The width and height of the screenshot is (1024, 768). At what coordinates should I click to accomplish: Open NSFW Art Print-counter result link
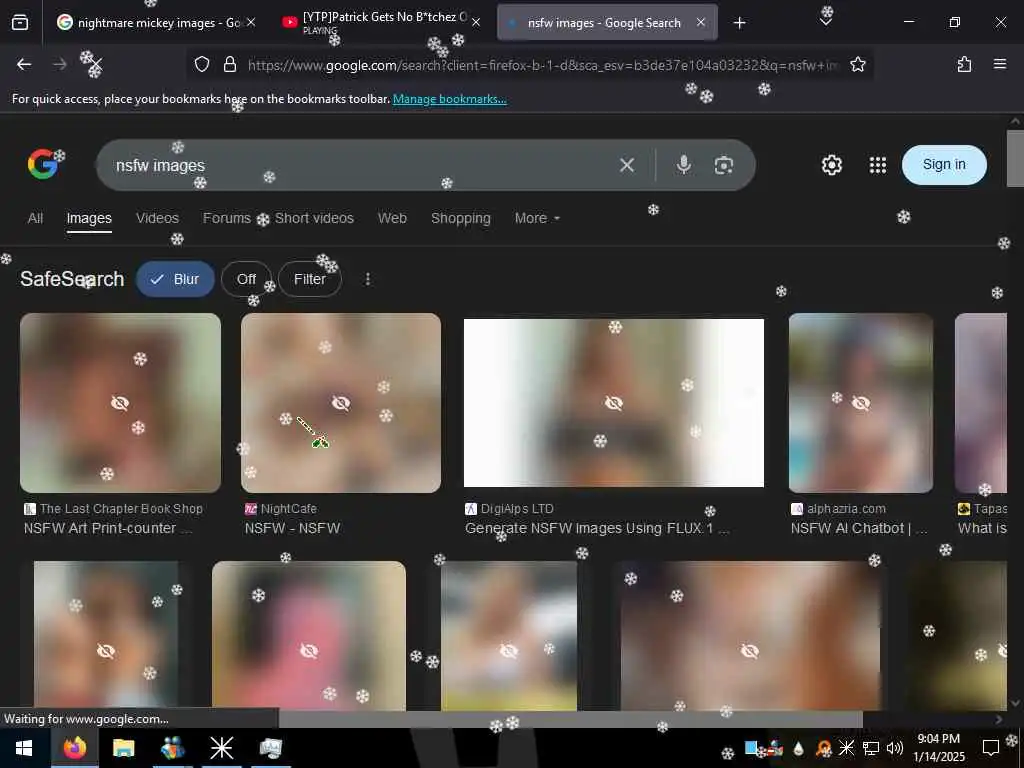click(x=108, y=528)
